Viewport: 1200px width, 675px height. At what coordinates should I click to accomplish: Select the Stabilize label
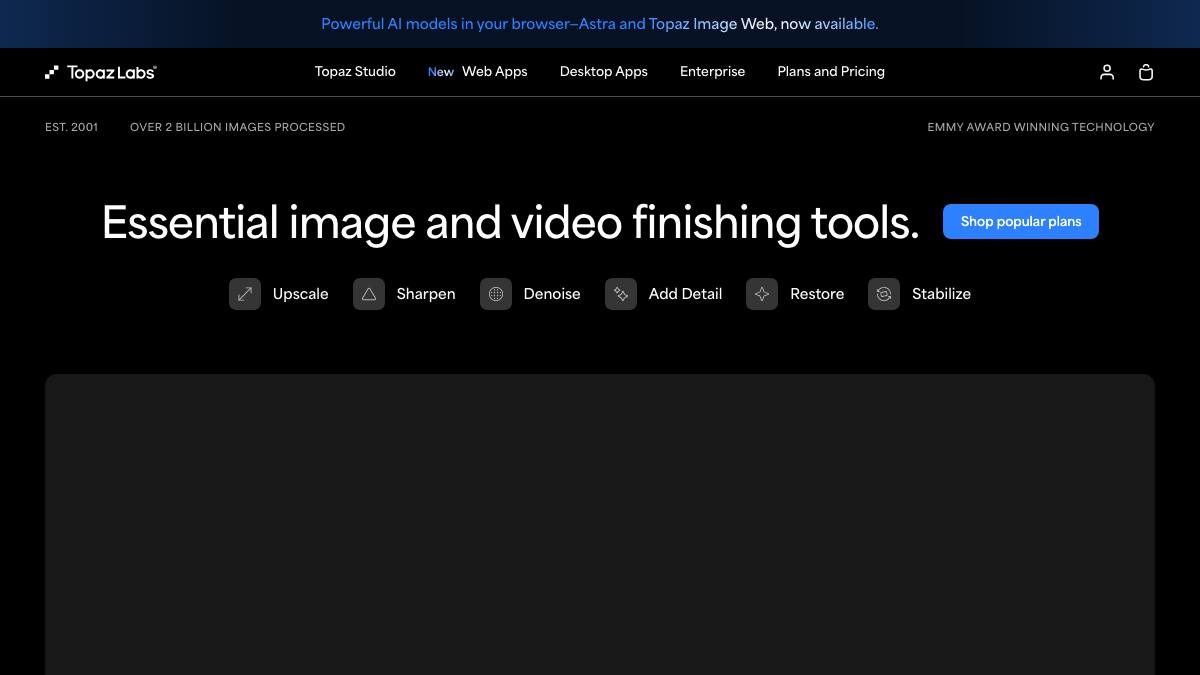(x=941, y=294)
